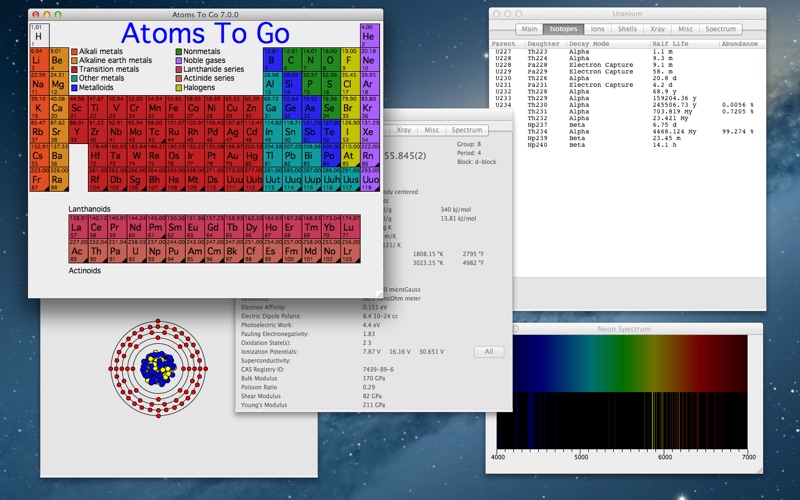Open Misc tab in the iron details window

click(432, 130)
